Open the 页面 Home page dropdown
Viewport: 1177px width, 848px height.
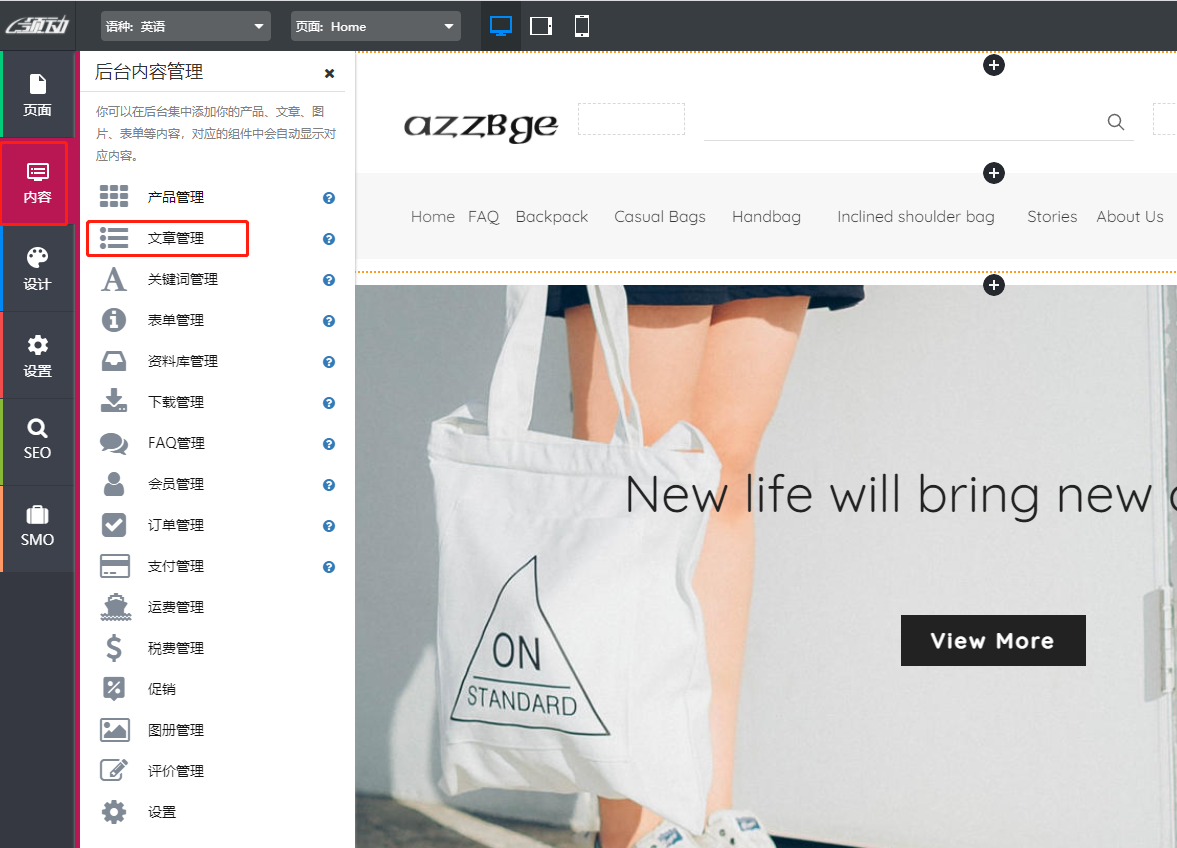point(375,27)
